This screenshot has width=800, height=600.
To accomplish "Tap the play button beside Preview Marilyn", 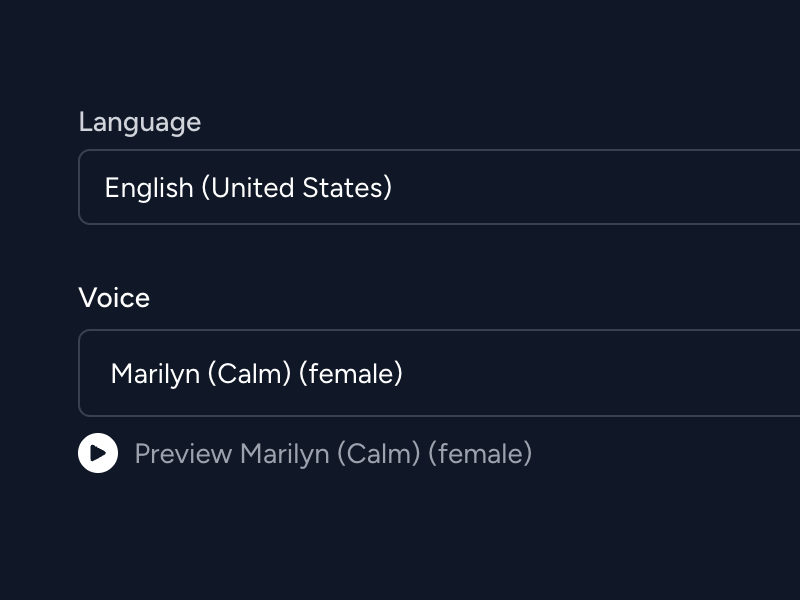I will (98, 453).
